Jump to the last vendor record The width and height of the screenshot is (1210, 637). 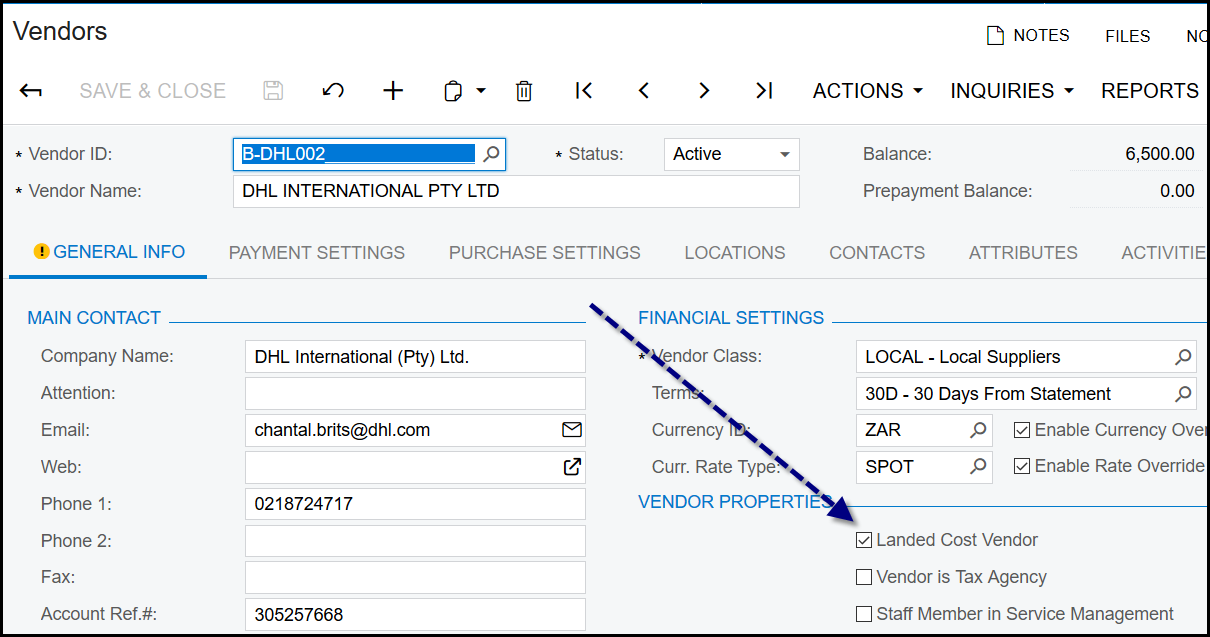[764, 91]
